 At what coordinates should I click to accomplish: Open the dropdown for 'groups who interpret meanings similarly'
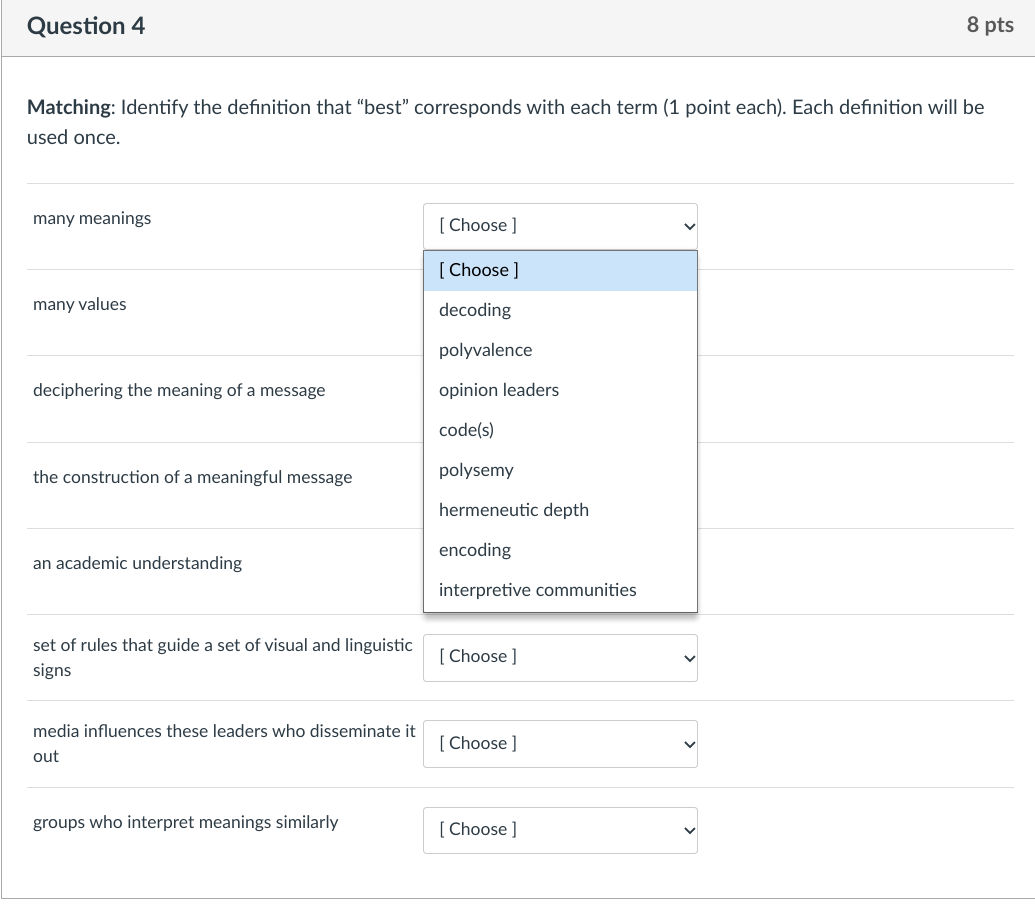click(560, 830)
